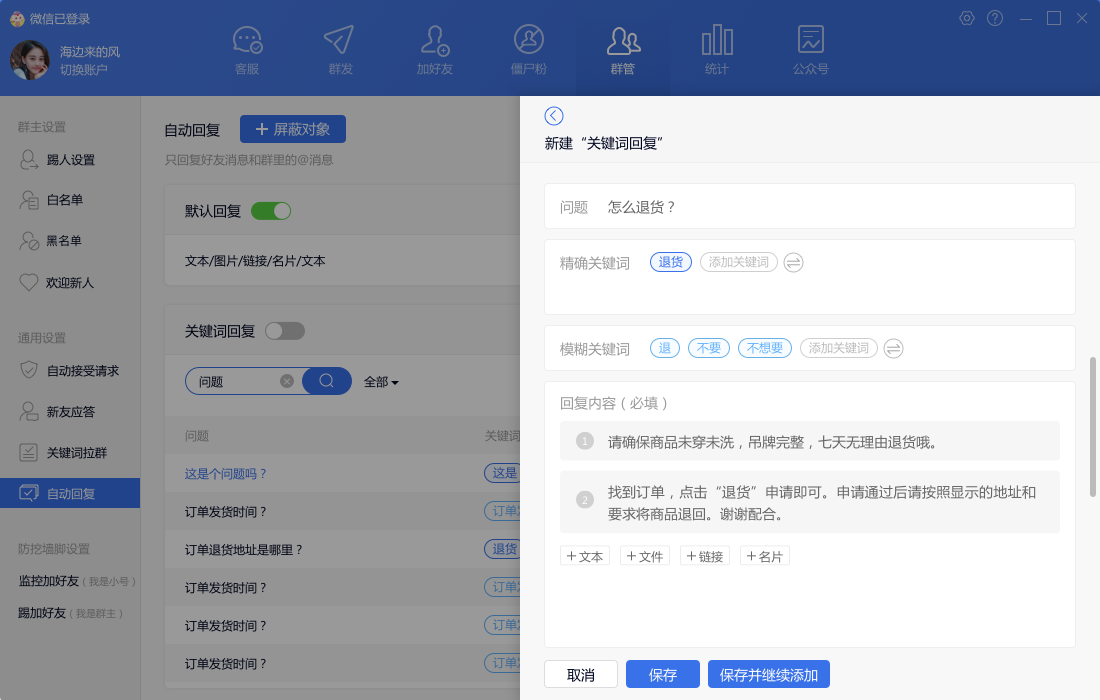Click the swap icon beside 精确关键词

(793, 262)
